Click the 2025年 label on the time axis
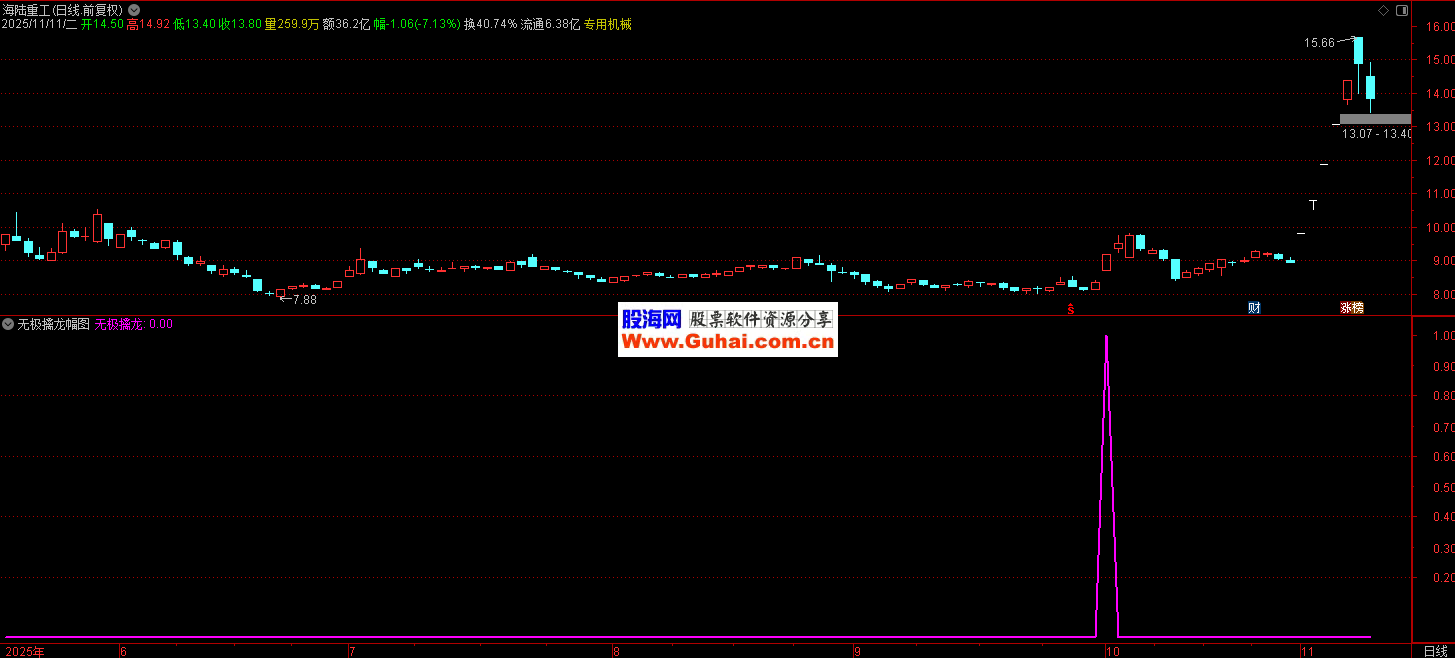1455x658 pixels. 25,651
